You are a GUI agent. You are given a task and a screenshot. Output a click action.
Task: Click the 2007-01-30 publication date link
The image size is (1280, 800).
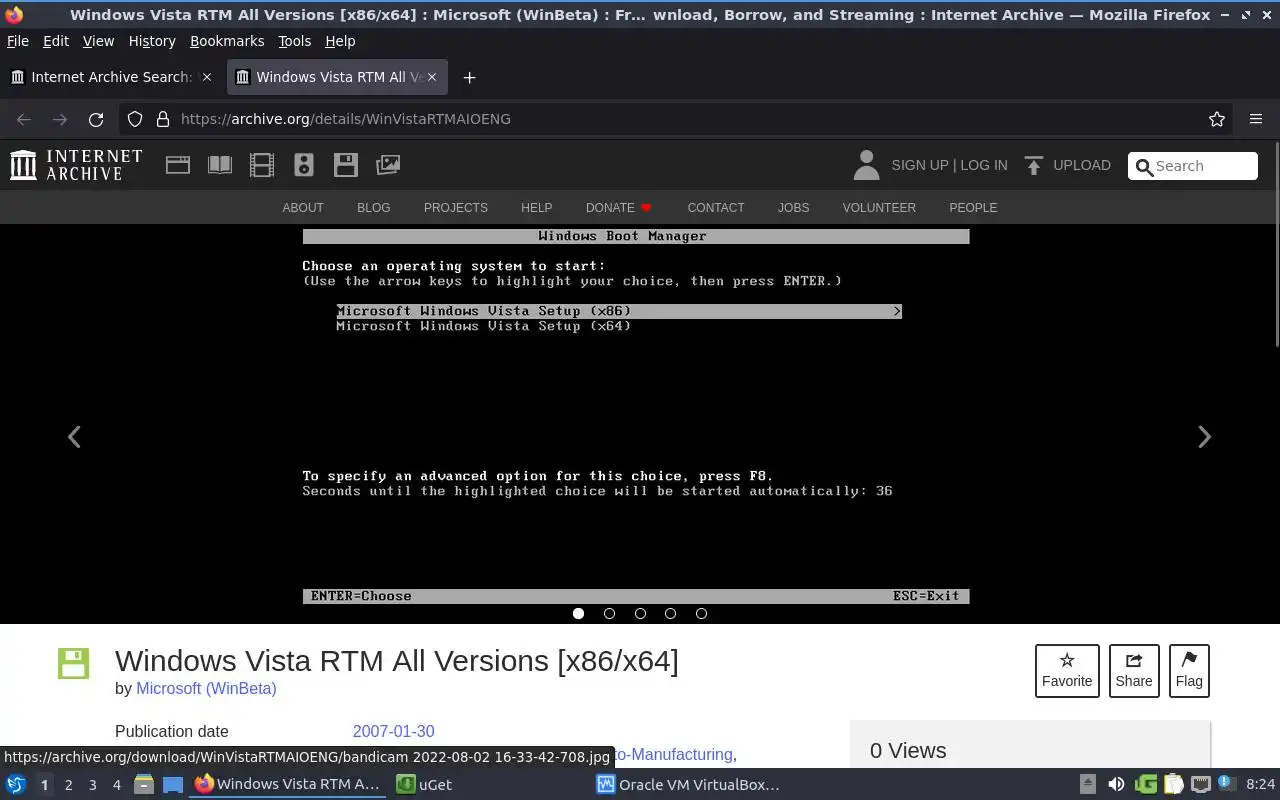393,731
